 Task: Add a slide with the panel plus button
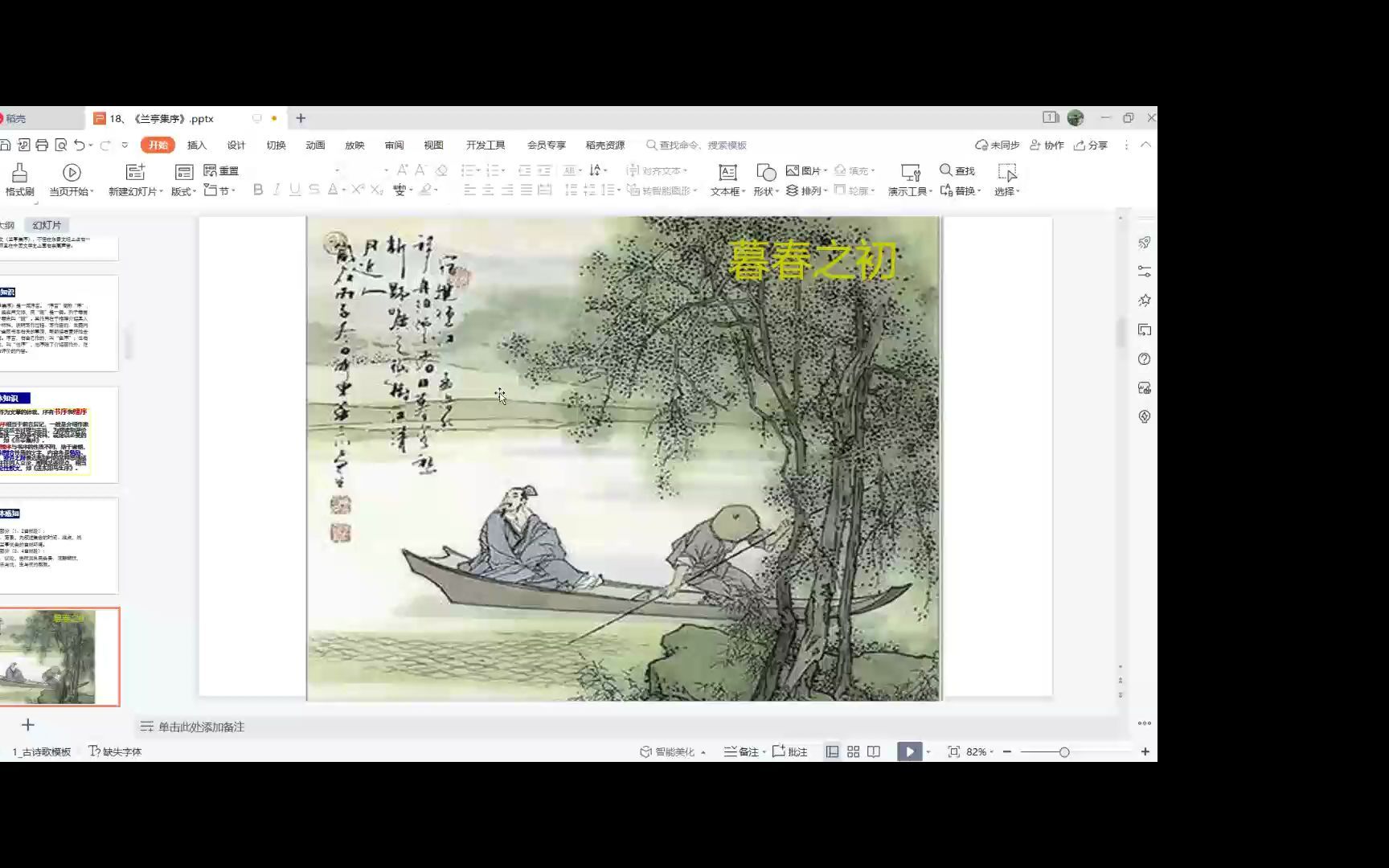tap(27, 725)
